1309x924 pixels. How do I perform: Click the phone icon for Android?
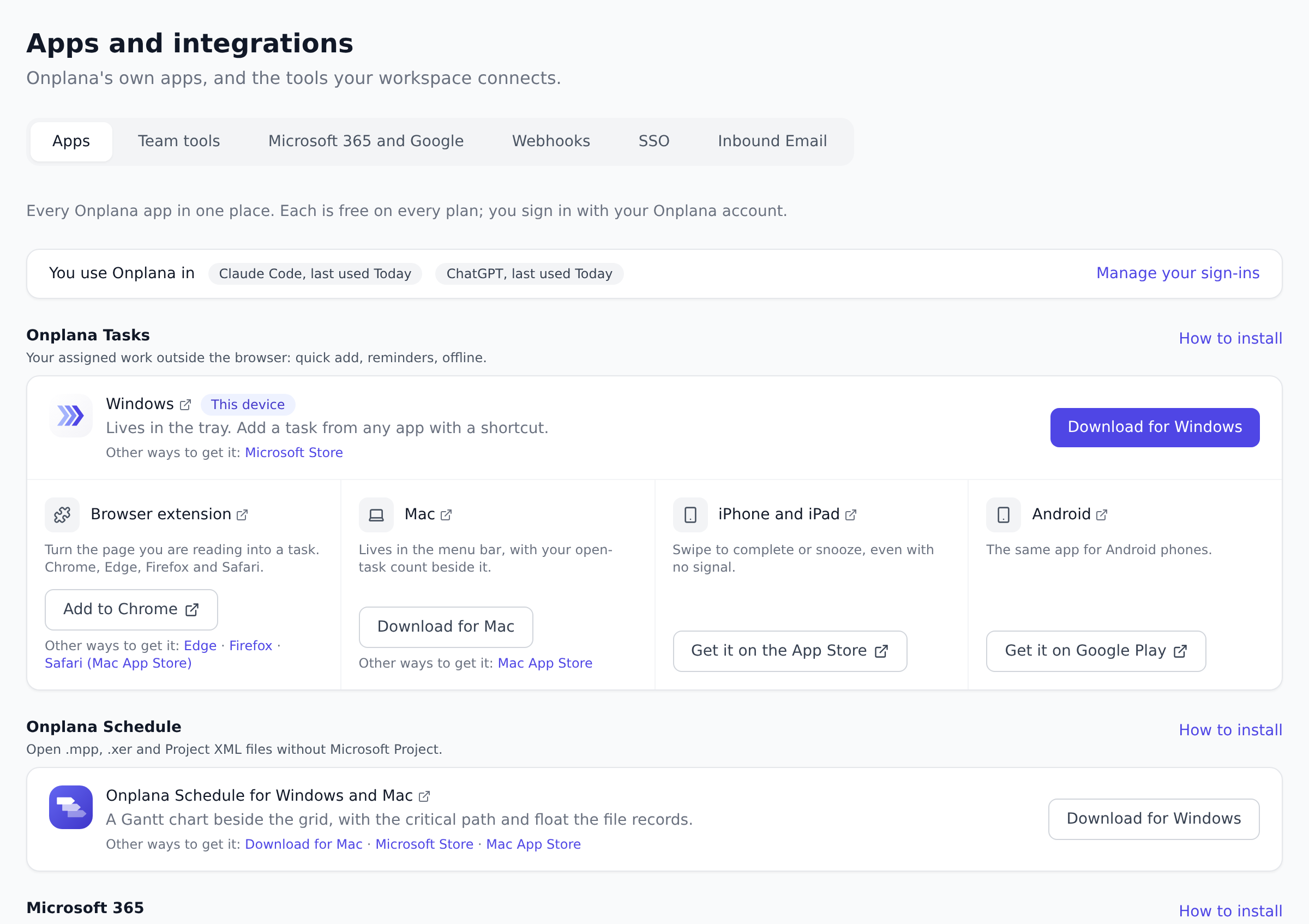(x=1004, y=515)
